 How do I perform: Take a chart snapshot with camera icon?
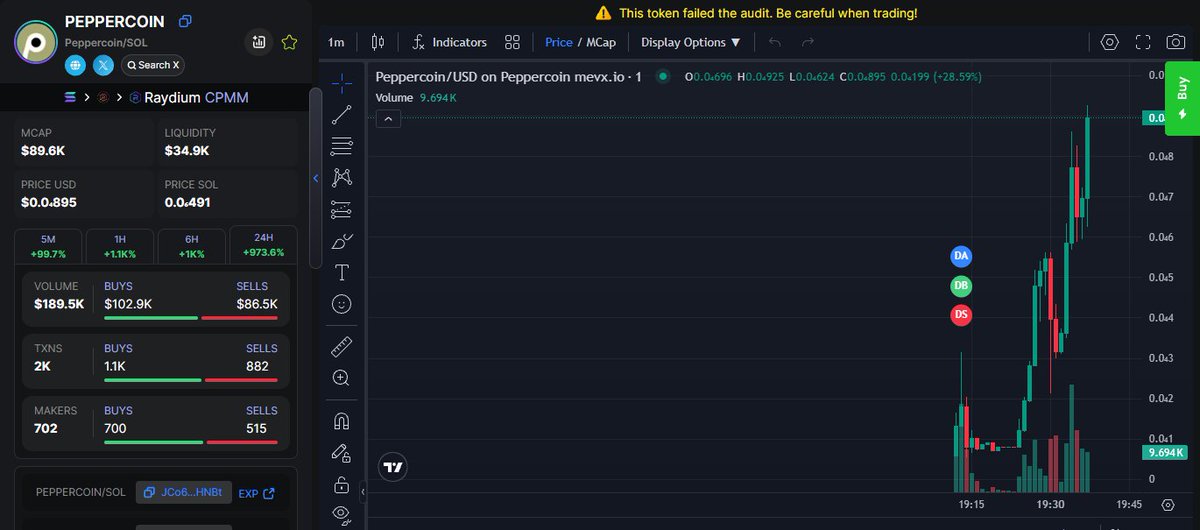1177,42
